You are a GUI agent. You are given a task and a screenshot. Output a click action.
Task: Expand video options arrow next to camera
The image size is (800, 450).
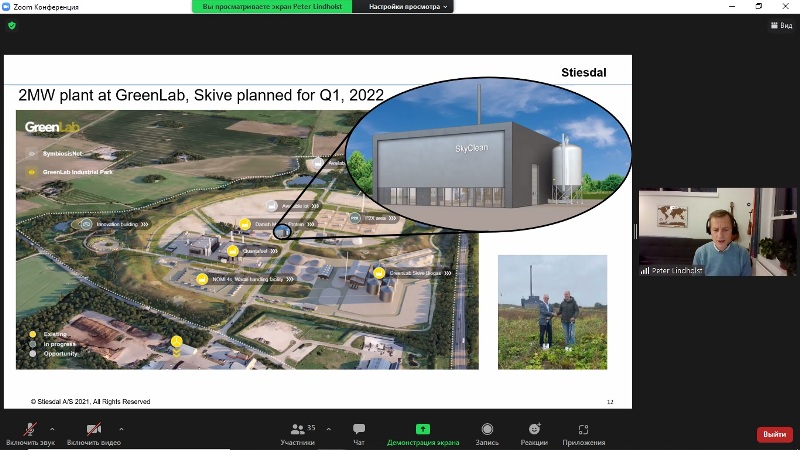pos(121,429)
